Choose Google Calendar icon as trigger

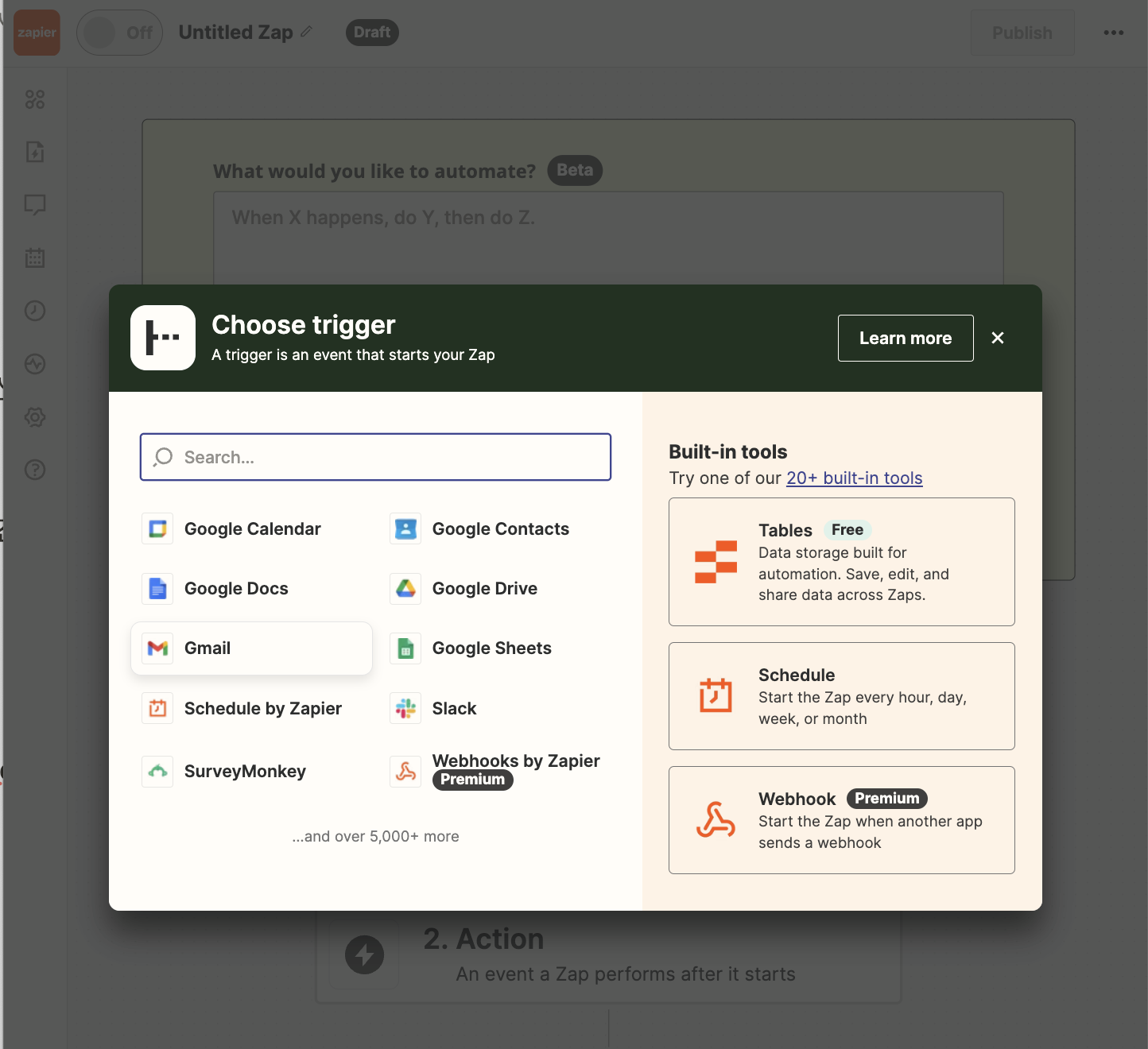pos(158,529)
